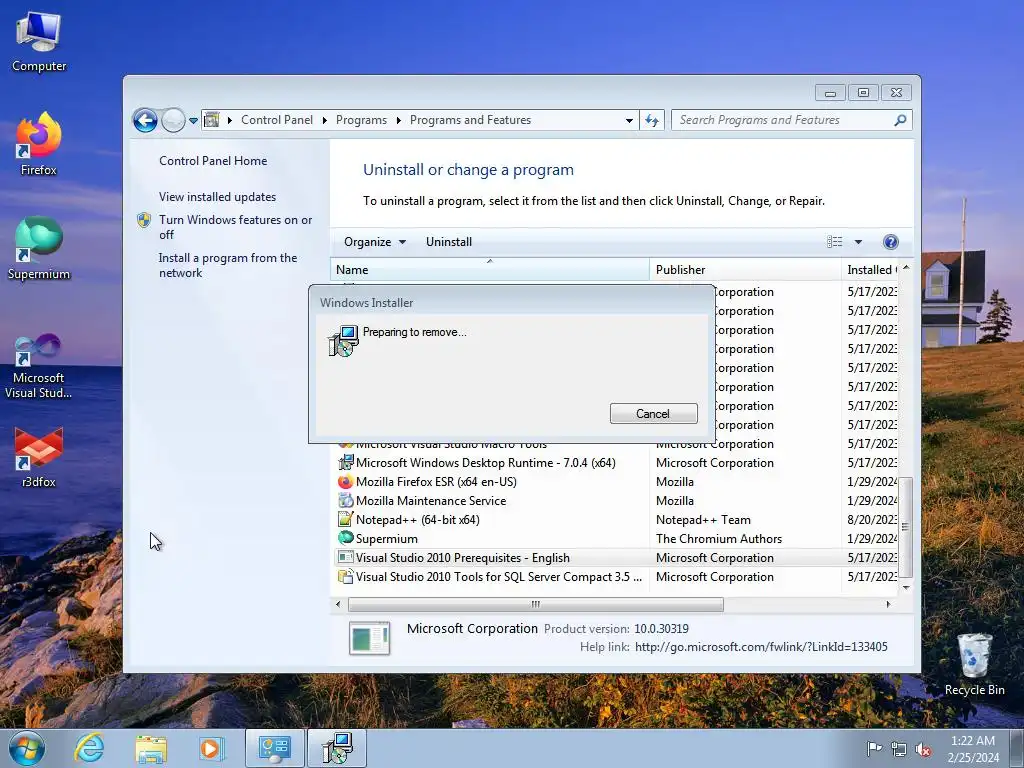Open the help question mark icon
This screenshot has width=1024, height=768.
click(890, 242)
